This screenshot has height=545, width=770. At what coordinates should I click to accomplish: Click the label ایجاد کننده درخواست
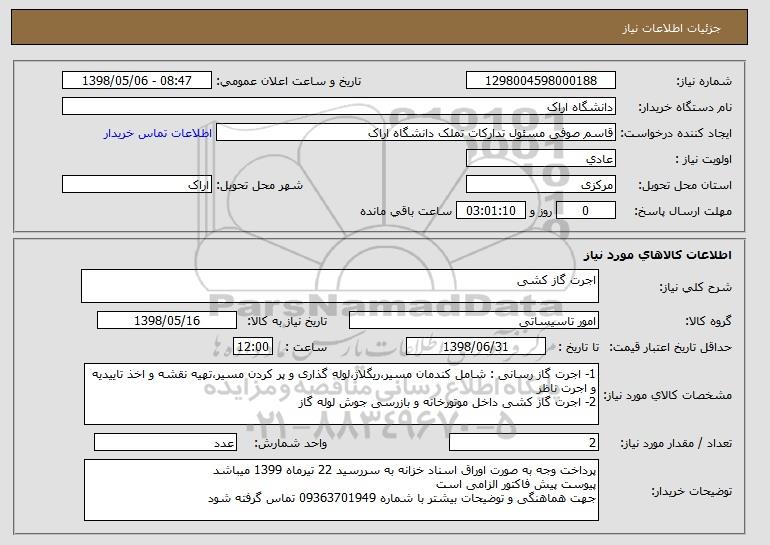click(676, 133)
